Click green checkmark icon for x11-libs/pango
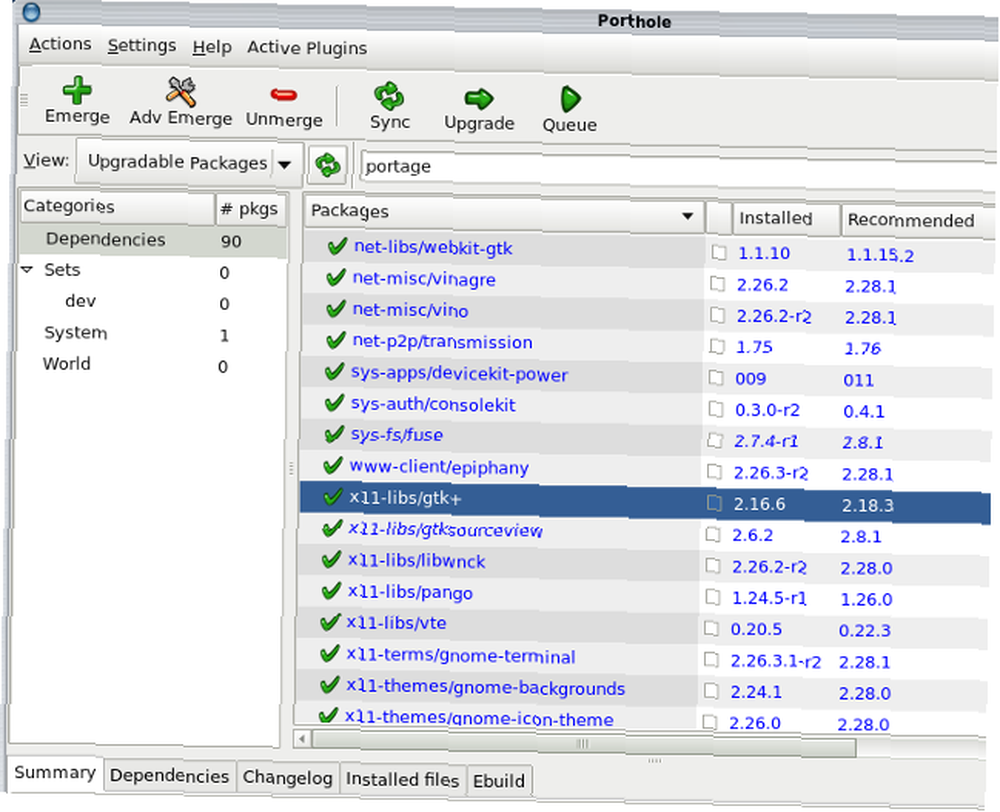 click(x=332, y=591)
